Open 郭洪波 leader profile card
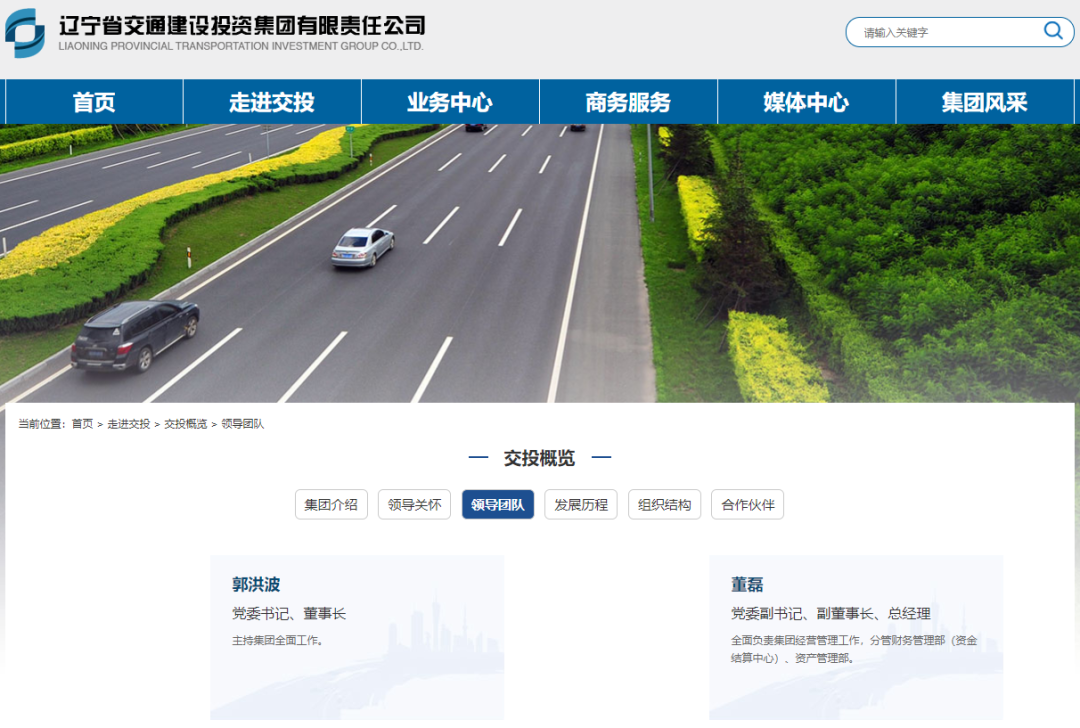 [357, 638]
